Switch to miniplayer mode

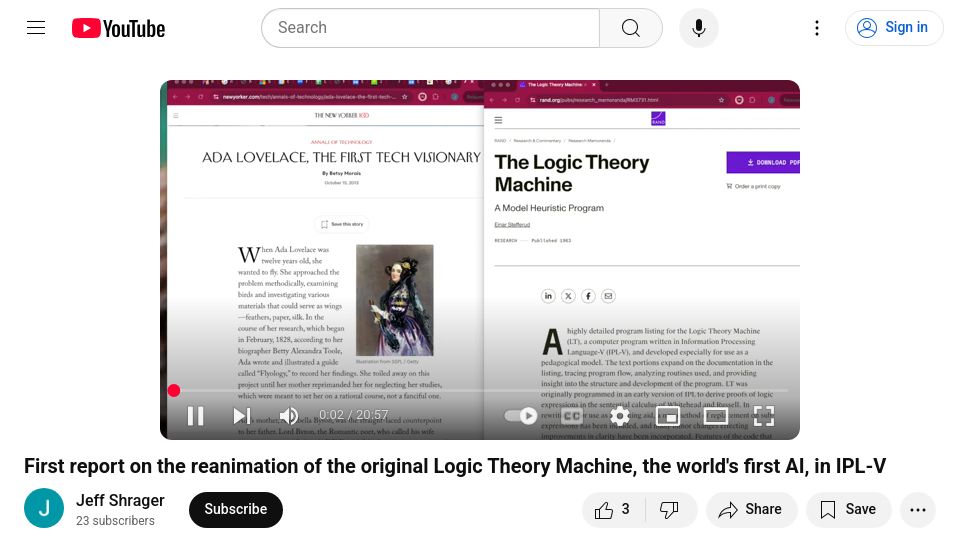(667, 416)
